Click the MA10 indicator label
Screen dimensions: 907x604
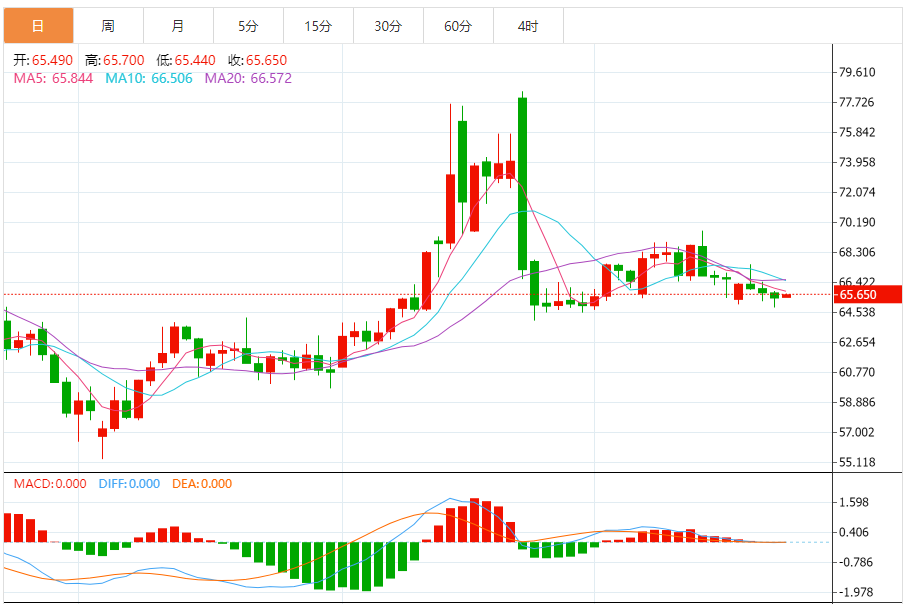[149, 79]
